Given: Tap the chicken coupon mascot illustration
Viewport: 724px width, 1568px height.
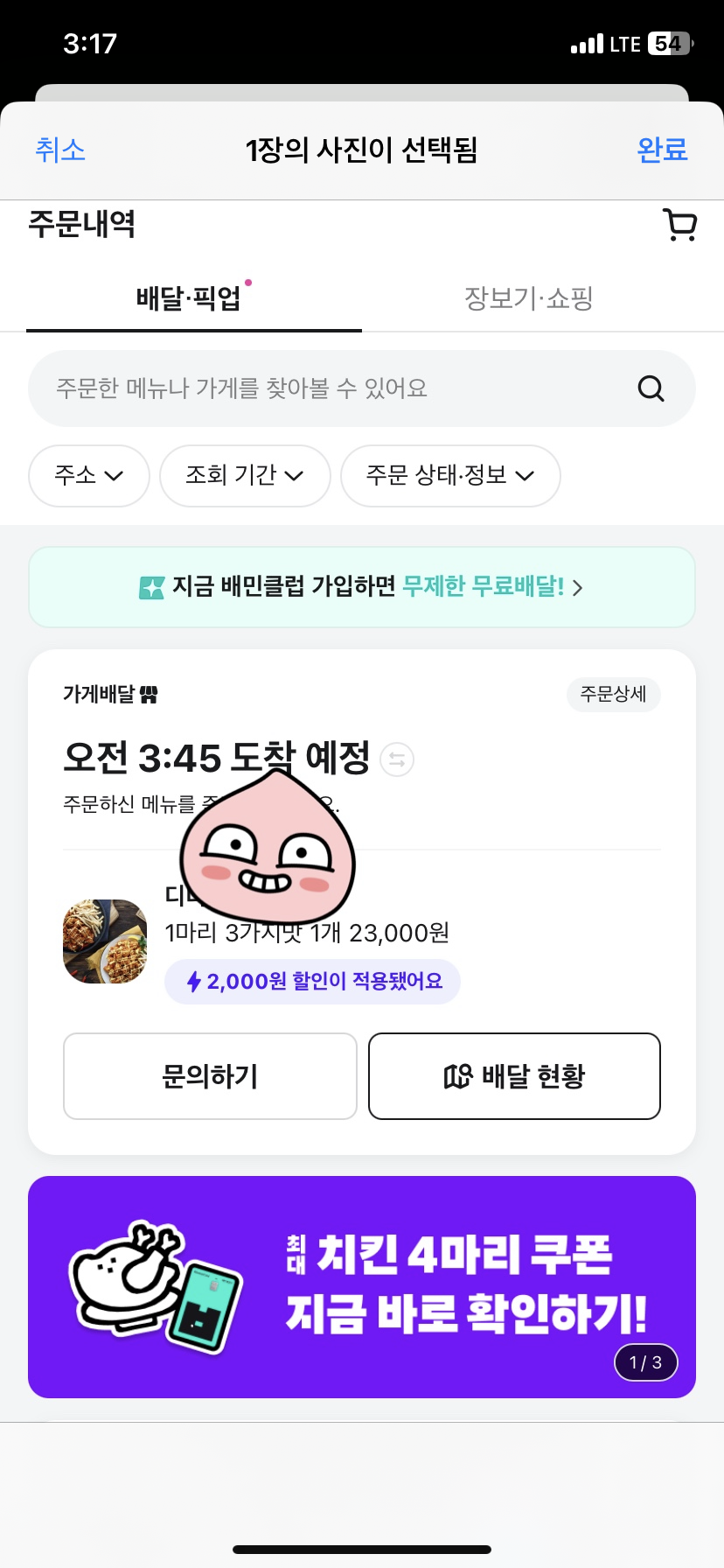Looking at the screenshot, I should [x=155, y=1285].
